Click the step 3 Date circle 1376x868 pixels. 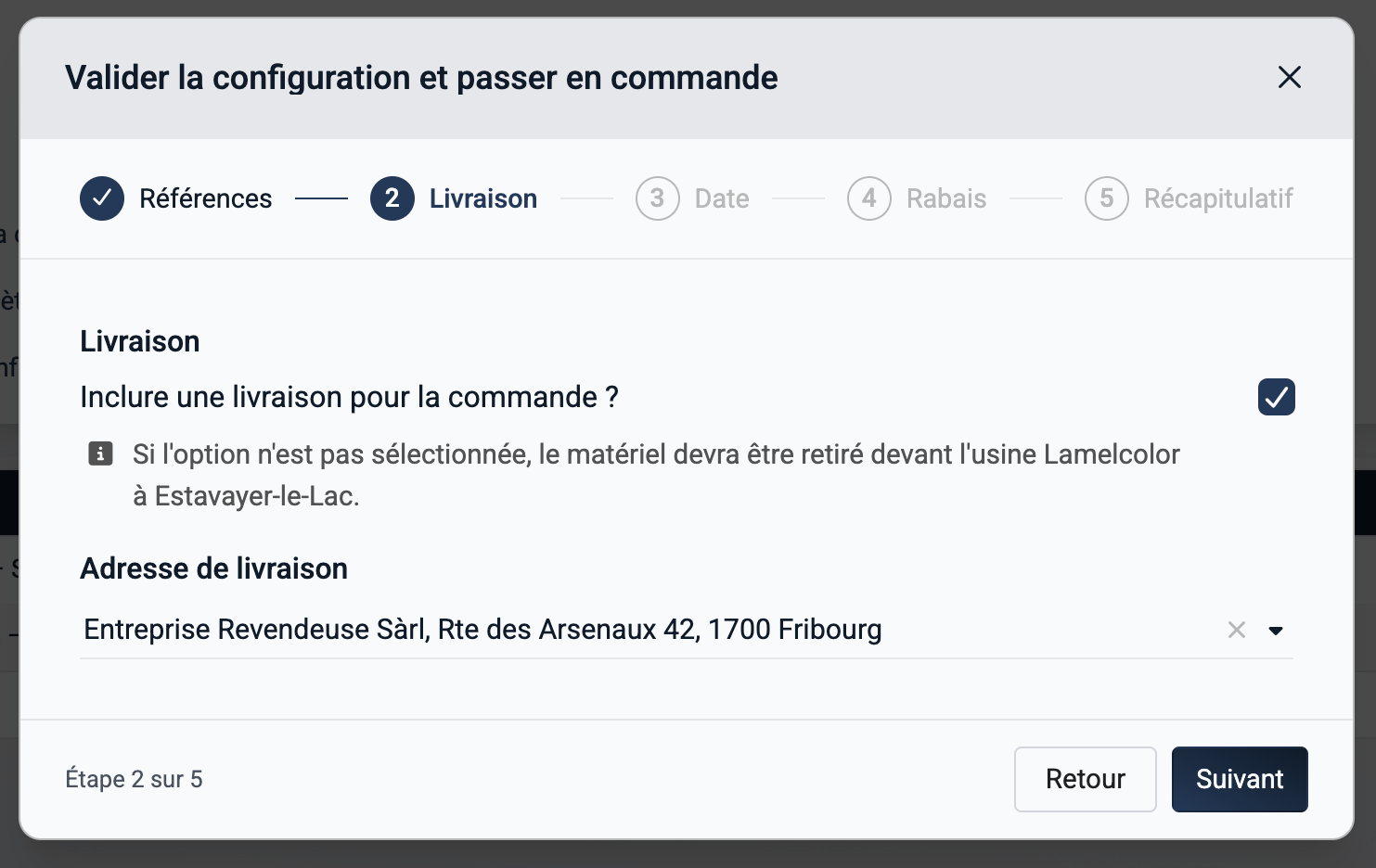(658, 198)
